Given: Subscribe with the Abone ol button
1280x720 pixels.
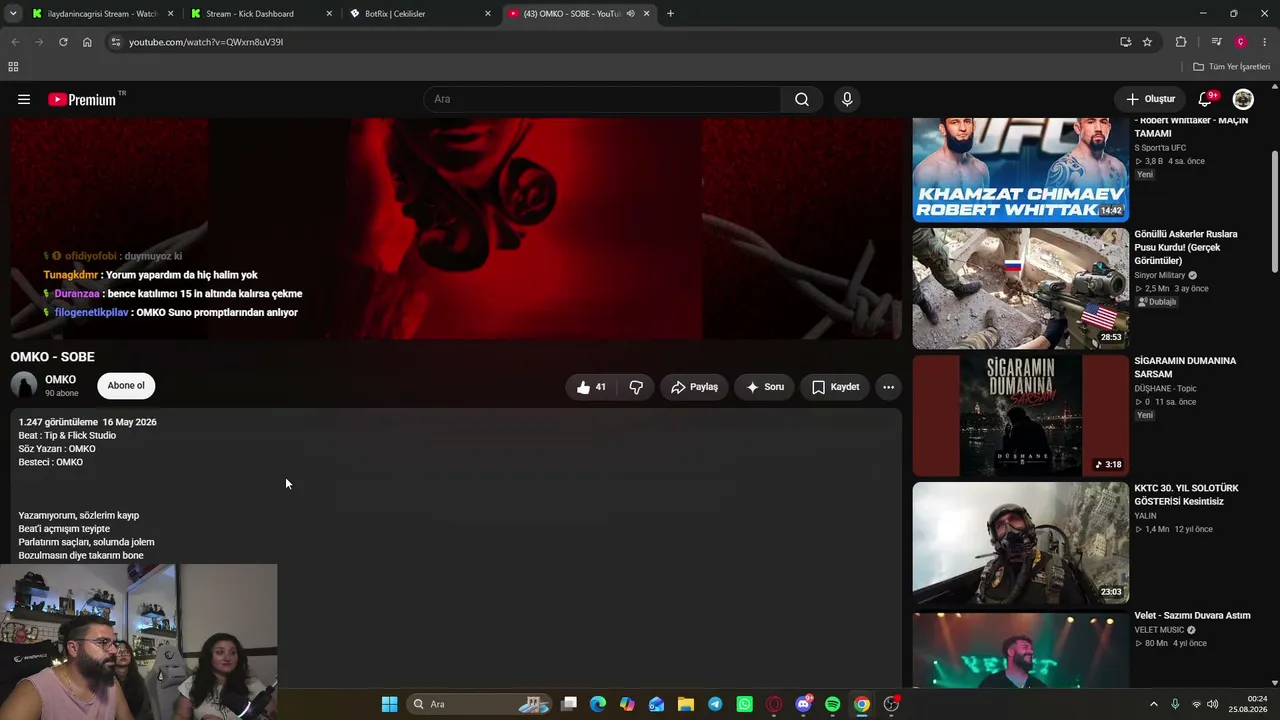Looking at the screenshot, I should tap(126, 386).
